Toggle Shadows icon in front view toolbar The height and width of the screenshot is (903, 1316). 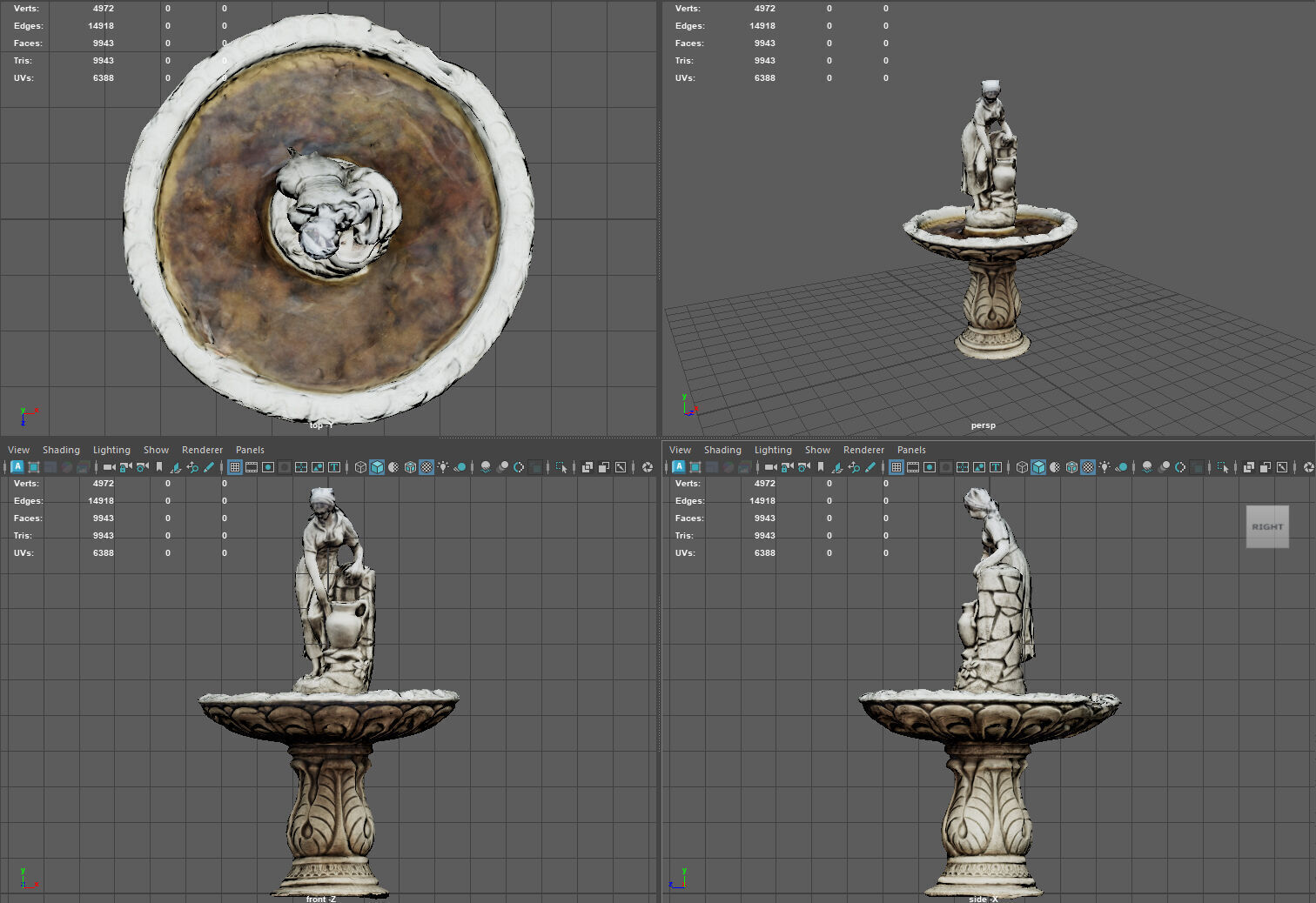(x=460, y=467)
